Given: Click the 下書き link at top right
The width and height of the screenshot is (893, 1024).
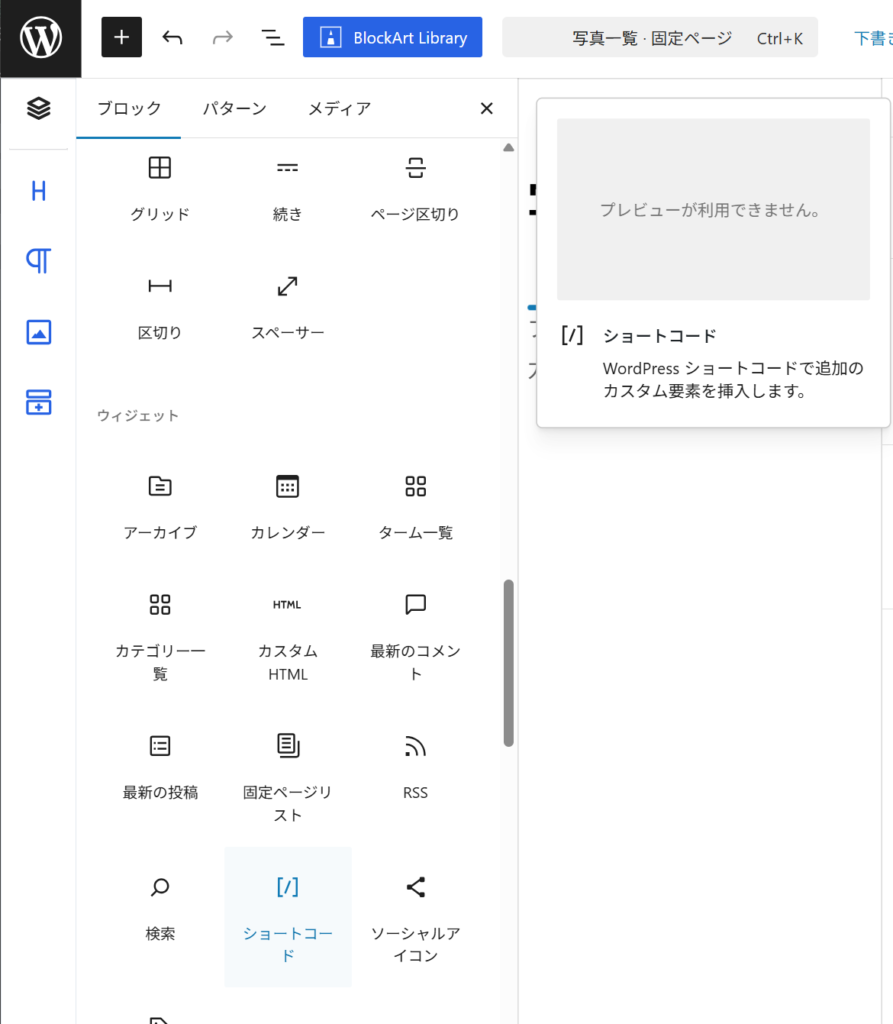Looking at the screenshot, I should pos(873,39).
